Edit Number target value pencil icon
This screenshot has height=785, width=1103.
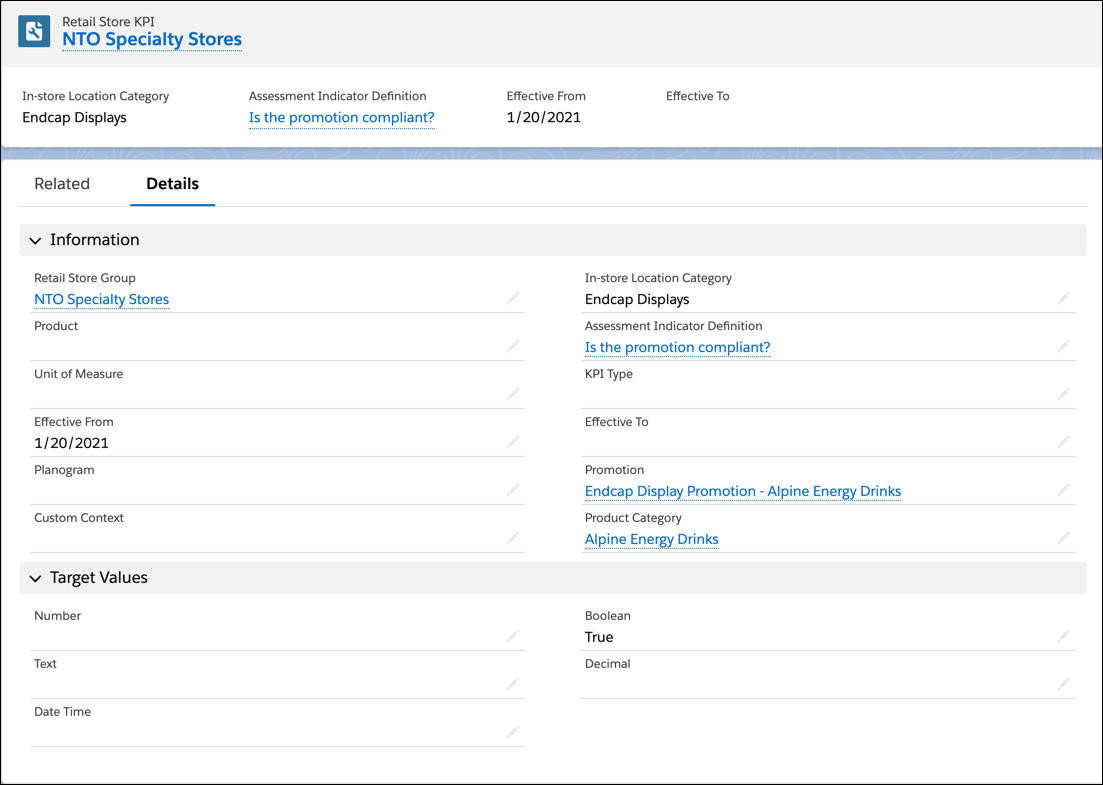[x=513, y=637]
